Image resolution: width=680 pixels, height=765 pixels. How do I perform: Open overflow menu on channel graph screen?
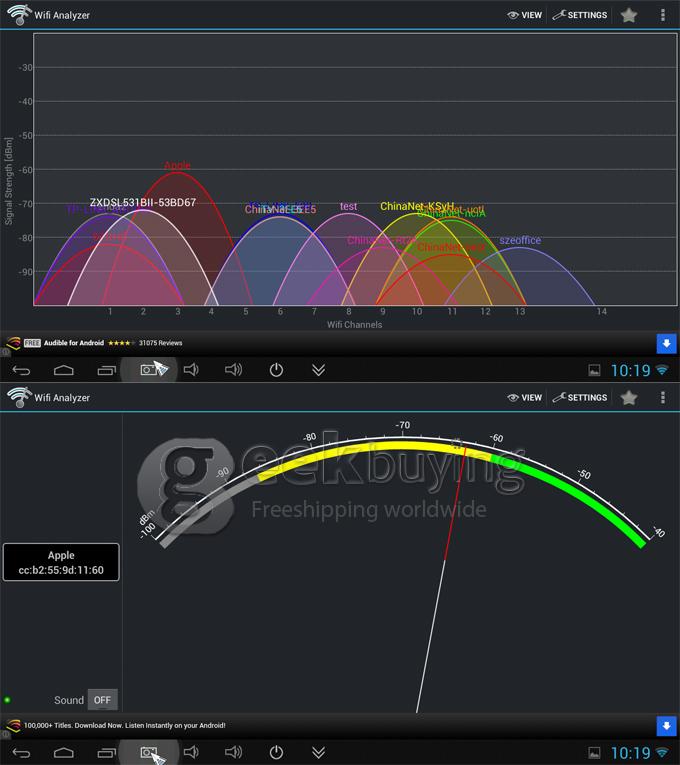click(x=662, y=15)
